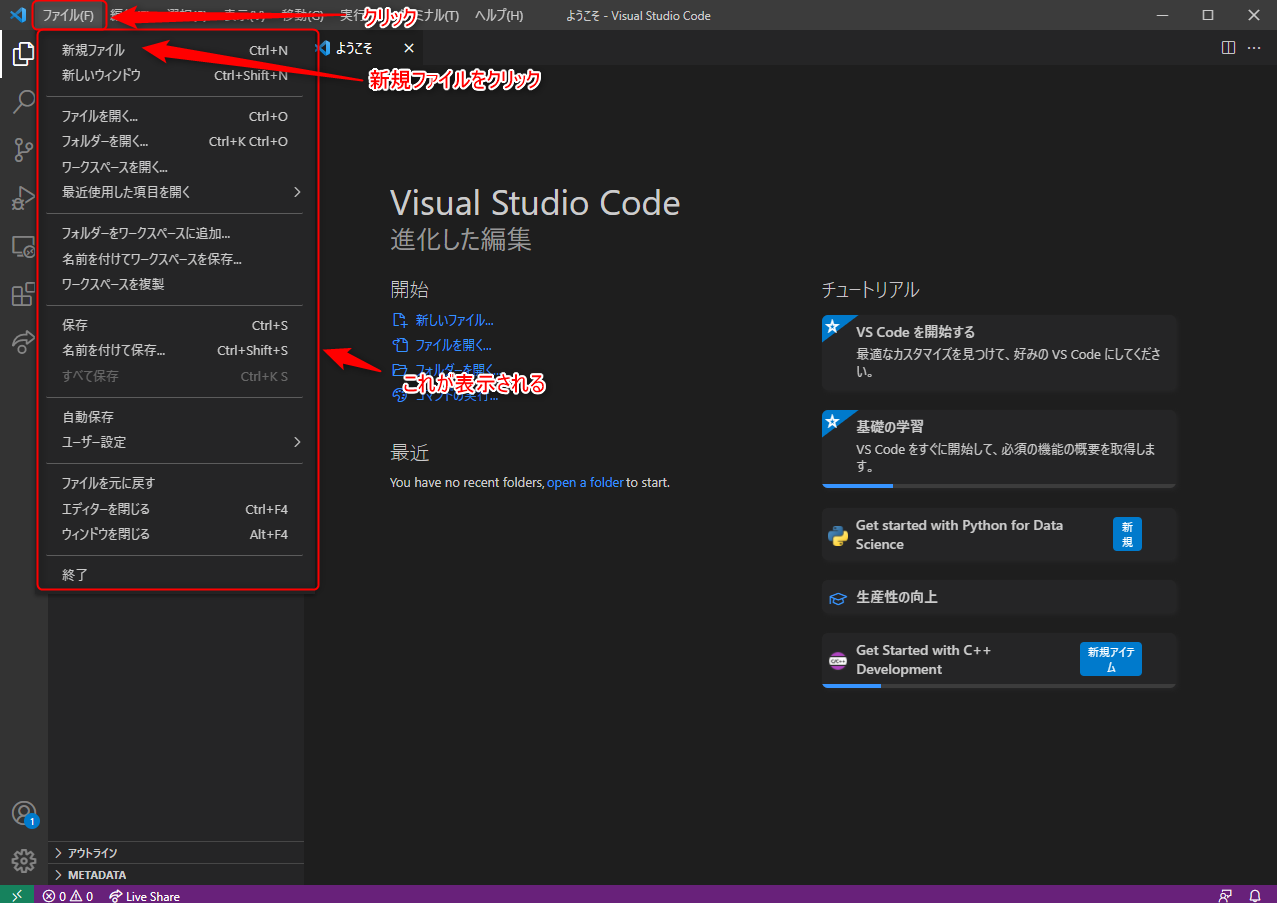
Task: Click the ファイル(F) menu in the menu bar
Action: (68, 15)
